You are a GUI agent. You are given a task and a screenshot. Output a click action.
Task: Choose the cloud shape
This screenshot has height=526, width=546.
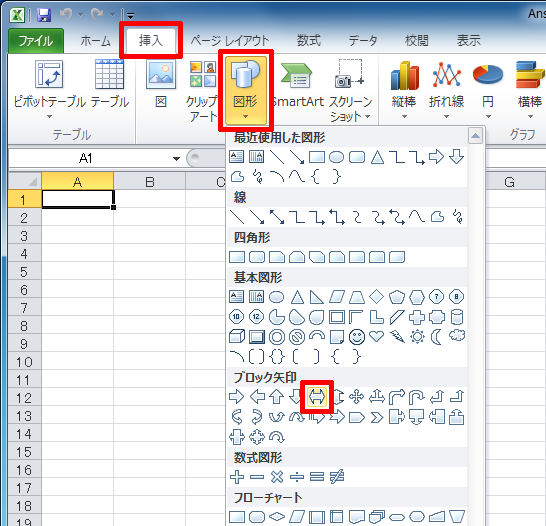(457, 336)
